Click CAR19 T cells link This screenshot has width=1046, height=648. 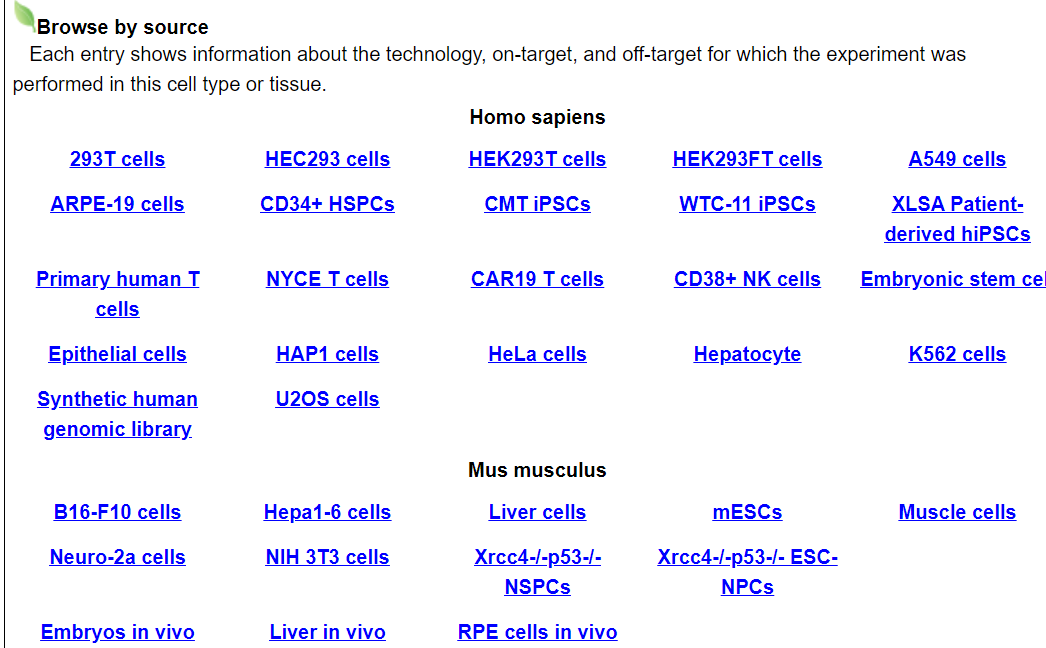pos(537,279)
